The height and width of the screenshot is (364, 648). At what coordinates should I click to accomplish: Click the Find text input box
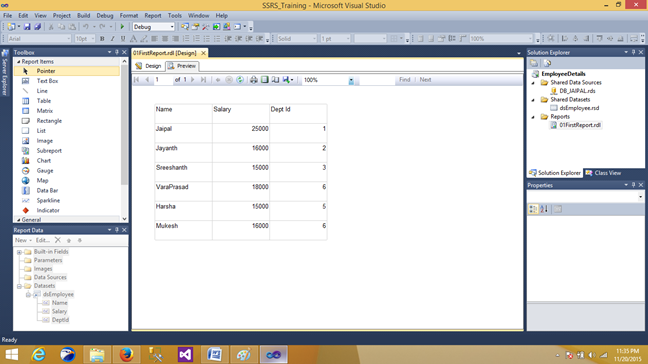[377, 80]
